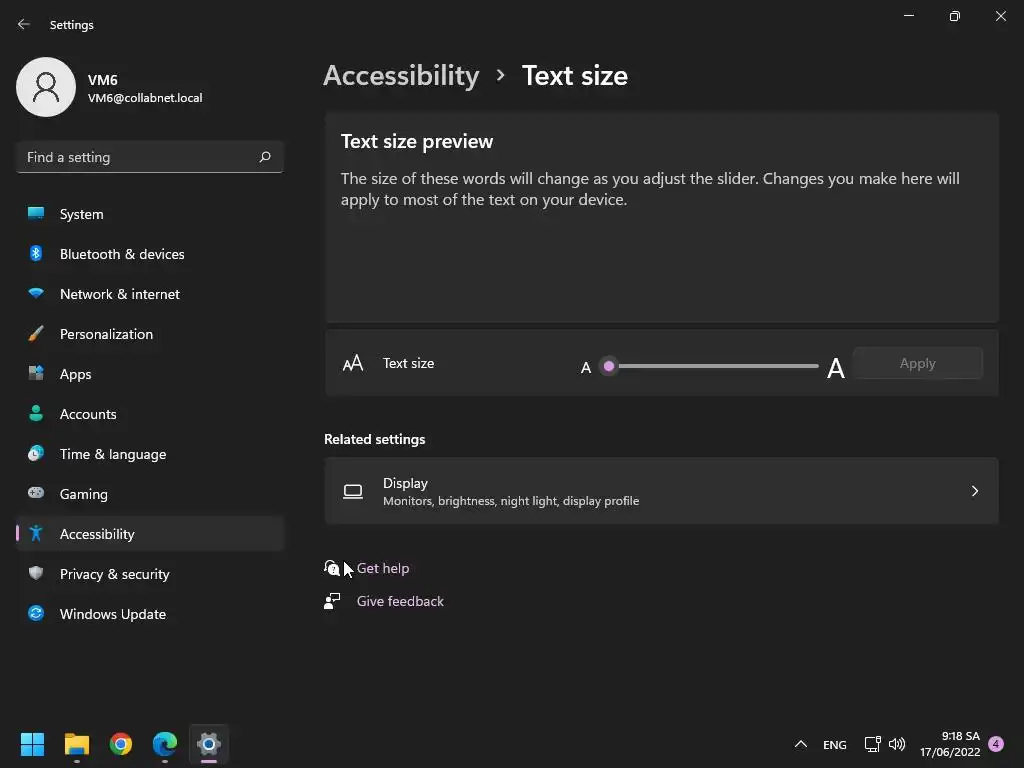1024x768 pixels.
Task: Show hidden tray icons chevron
Action: (x=800, y=744)
